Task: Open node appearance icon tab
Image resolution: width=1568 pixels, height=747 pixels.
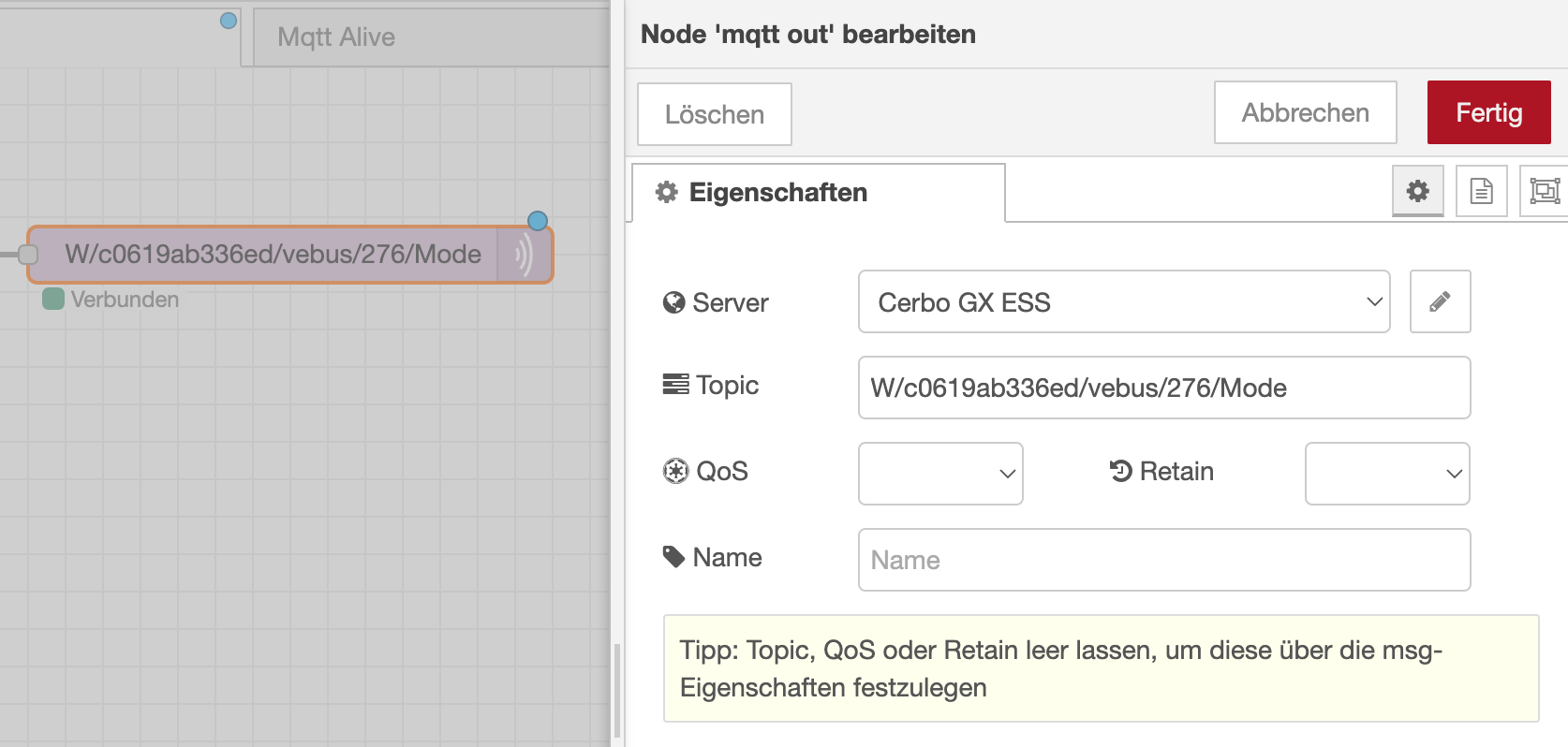Action: coord(1544,191)
